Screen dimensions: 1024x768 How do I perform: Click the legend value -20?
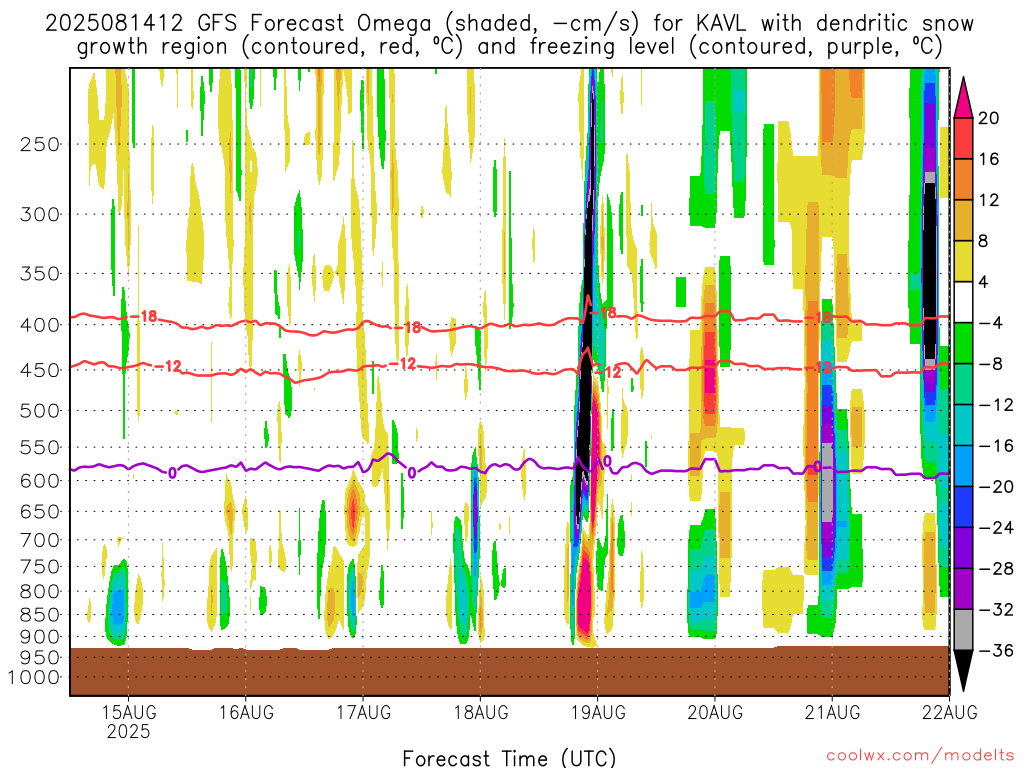pos(997,487)
